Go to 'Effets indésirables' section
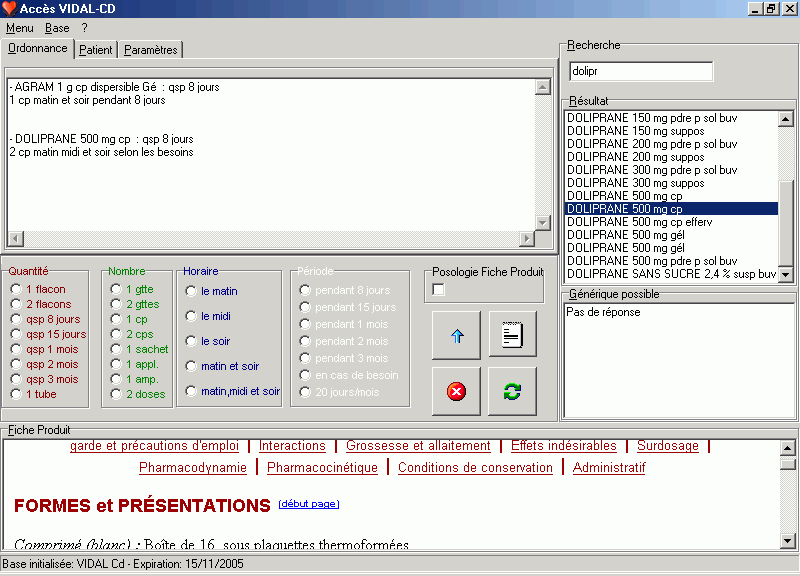The image size is (800, 576). (564, 446)
